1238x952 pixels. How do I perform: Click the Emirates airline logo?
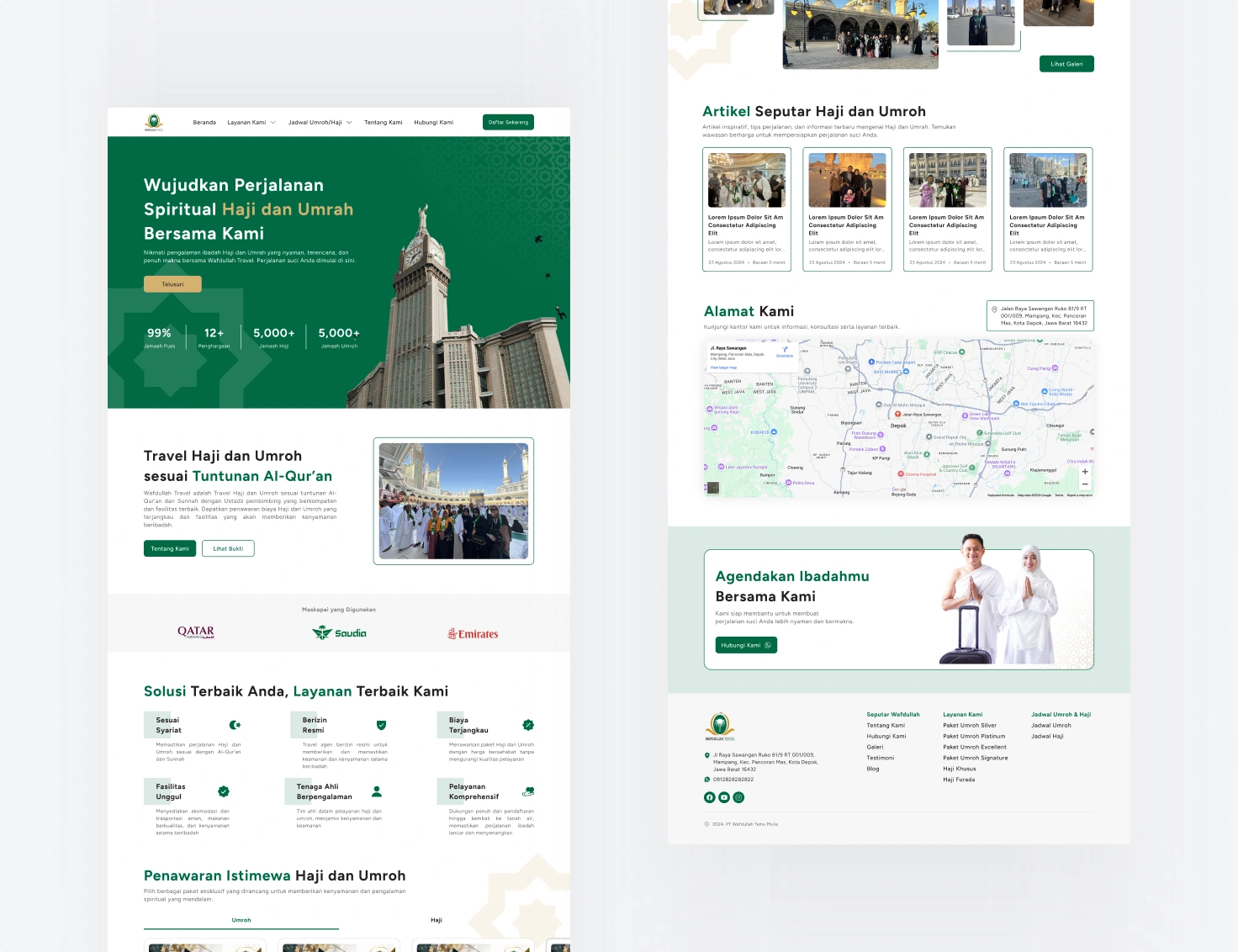(473, 634)
